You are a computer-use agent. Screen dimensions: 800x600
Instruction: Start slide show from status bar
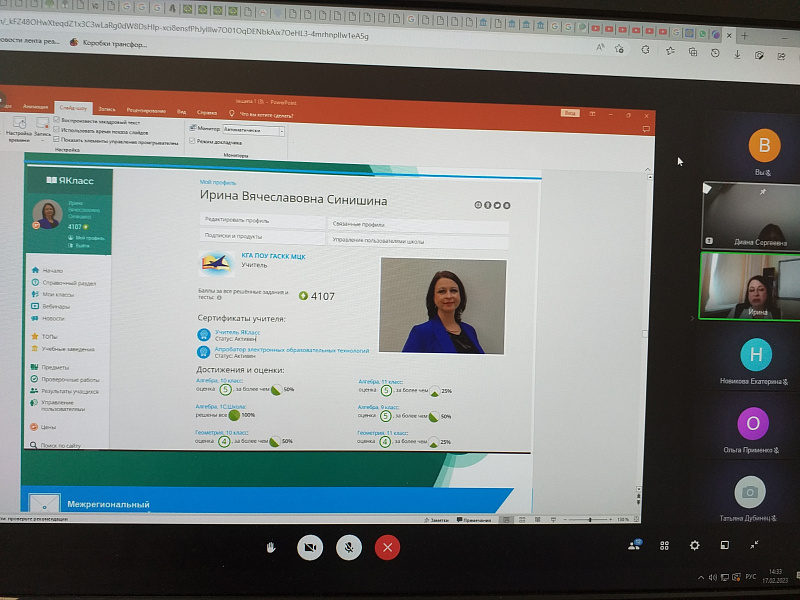(553, 519)
